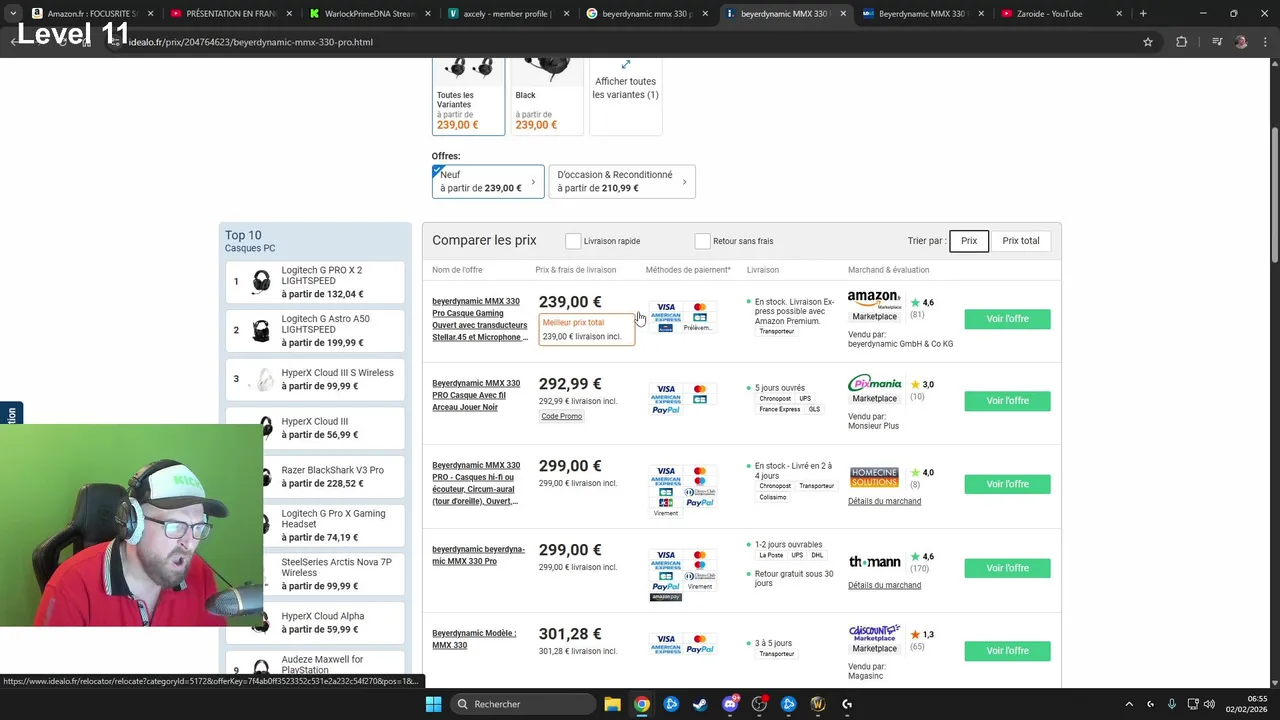Click Pixmania Marketplace logo
Viewport: 1280px width, 720px height.
(x=875, y=383)
